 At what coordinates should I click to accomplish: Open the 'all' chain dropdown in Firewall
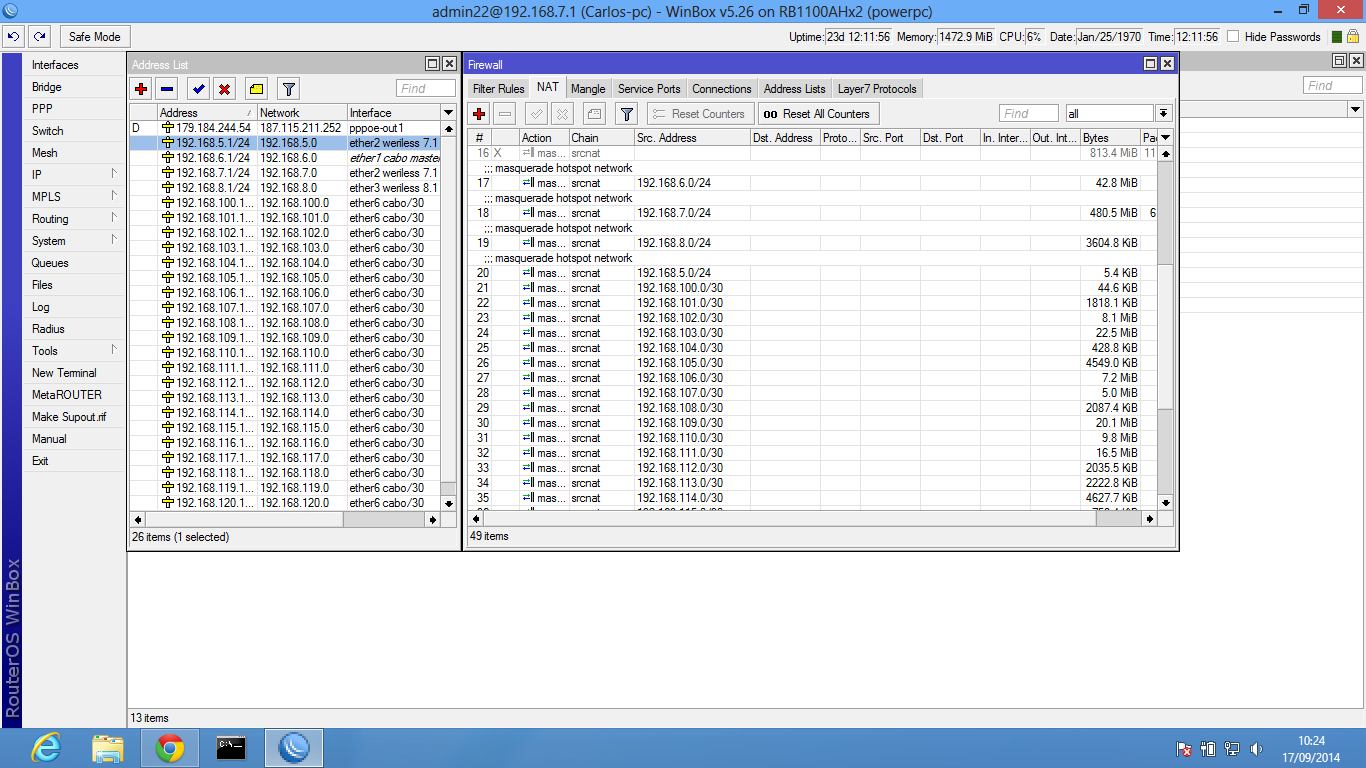[1163, 114]
